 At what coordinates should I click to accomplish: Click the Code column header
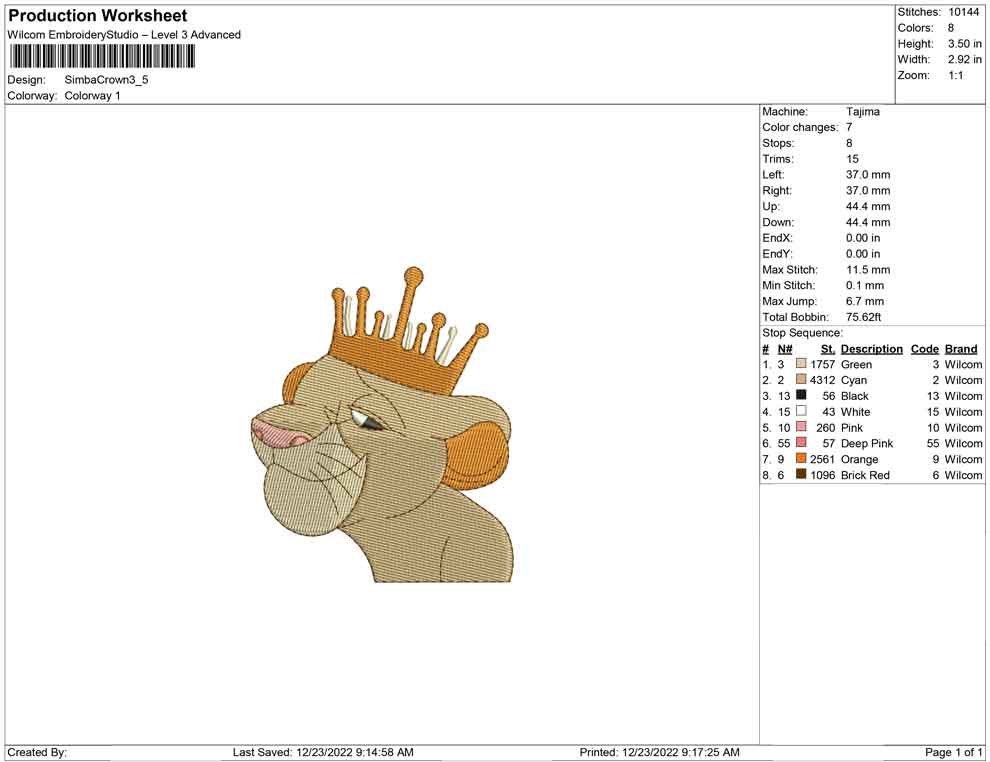point(924,349)
